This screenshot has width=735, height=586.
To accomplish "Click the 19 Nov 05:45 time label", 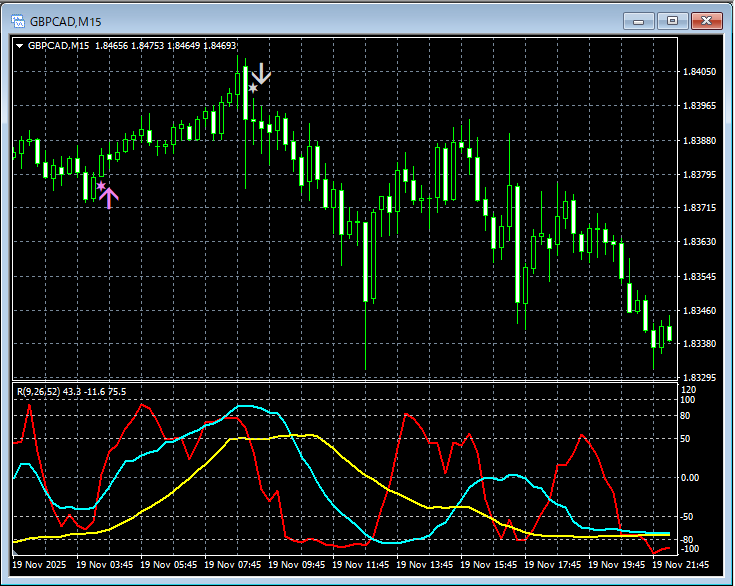I will (x=169, y=564).
